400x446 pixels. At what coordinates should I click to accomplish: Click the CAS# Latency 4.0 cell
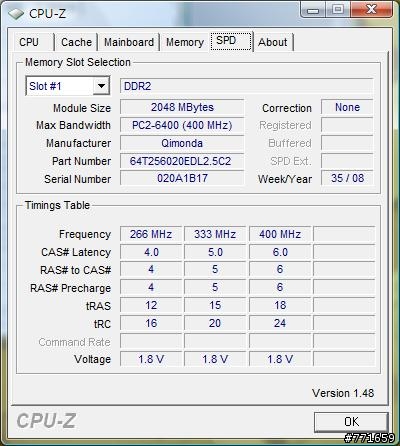tap(151, 252)
